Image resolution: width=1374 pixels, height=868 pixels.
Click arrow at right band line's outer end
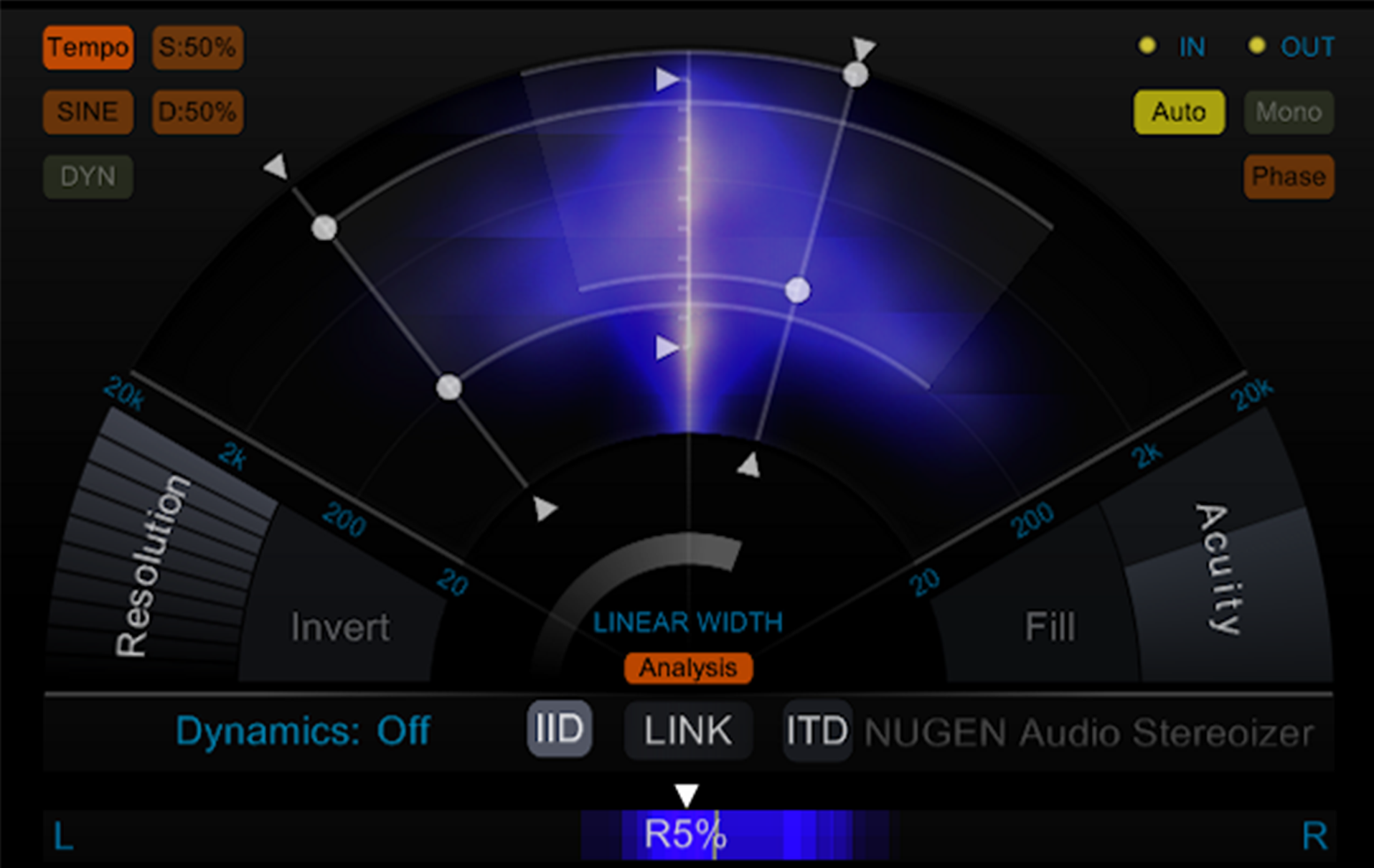863,47
